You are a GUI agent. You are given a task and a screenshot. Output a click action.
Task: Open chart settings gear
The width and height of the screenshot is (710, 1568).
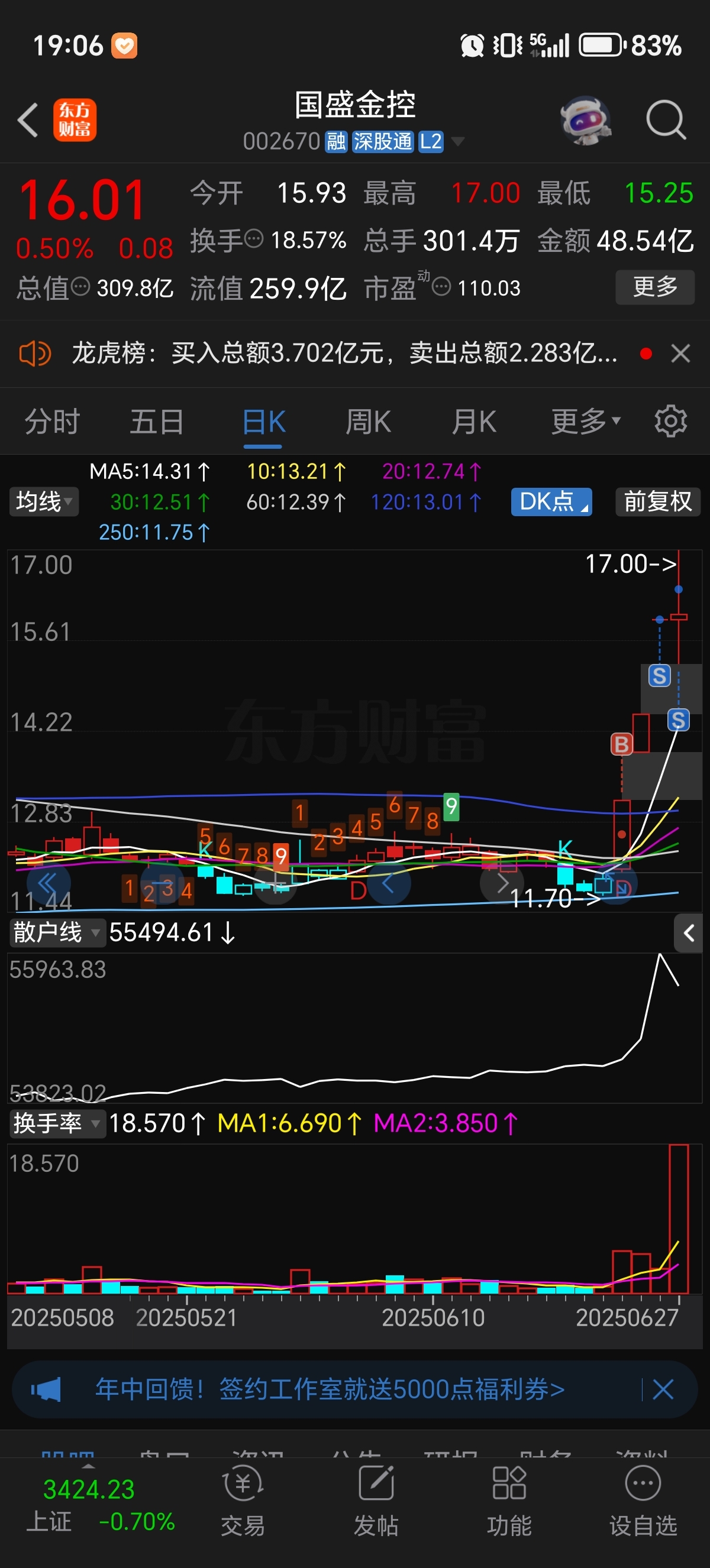coord(670,422)
